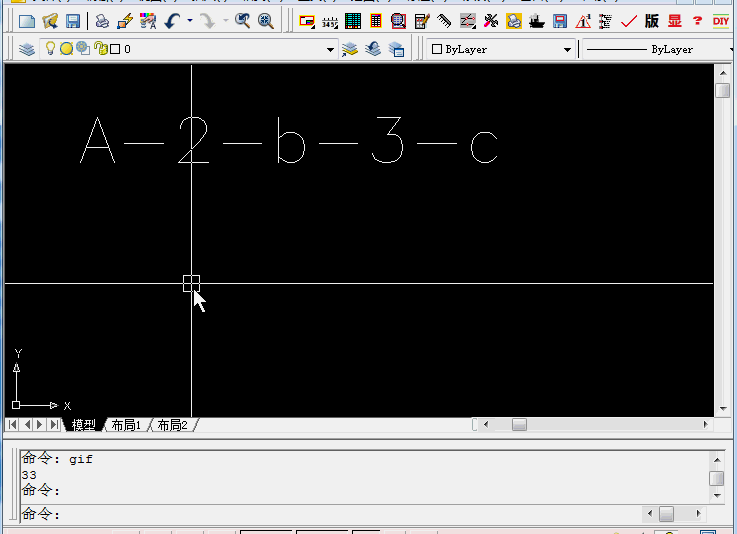Image resolution: width=737 pixels, height=534 pixels.
Task: Click the 版 version button
Action: point(651,21)
